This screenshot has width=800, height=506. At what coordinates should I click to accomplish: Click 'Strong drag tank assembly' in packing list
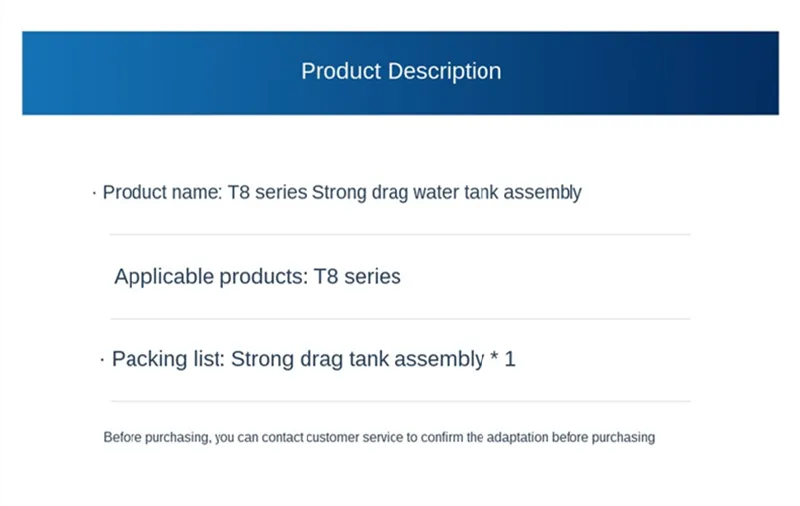358,360
